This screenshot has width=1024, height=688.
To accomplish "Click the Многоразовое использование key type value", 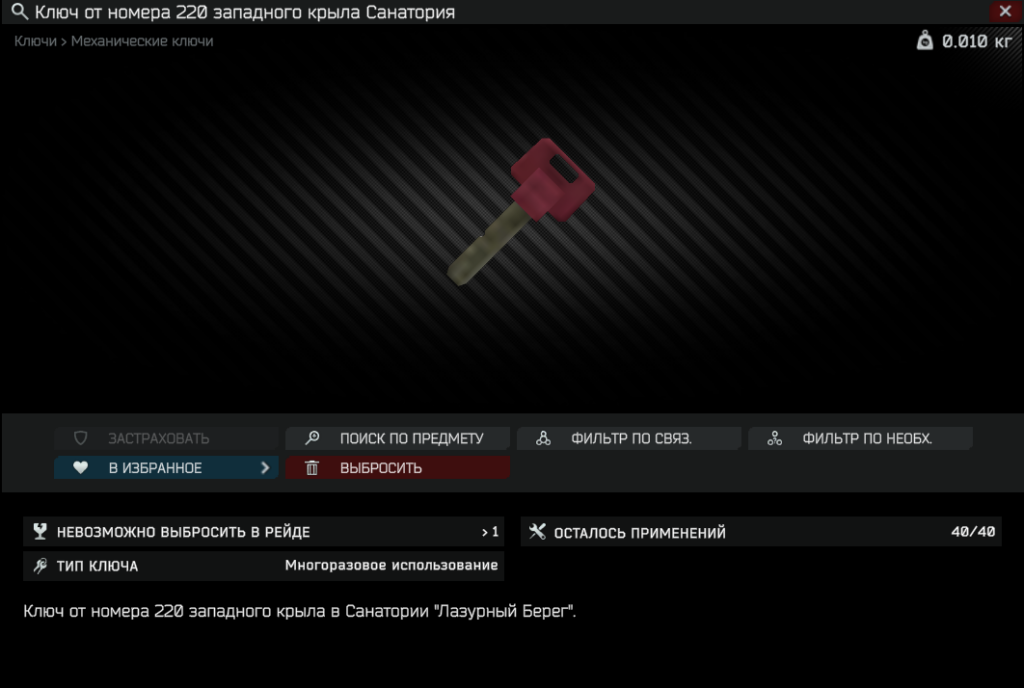I will (x=391, y=566).
